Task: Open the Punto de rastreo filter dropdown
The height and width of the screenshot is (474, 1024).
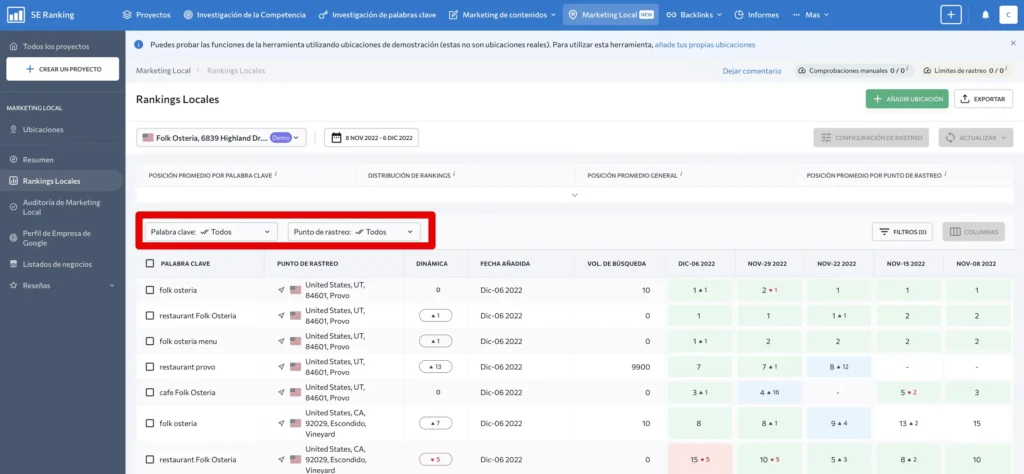Action: pos(354,231)
